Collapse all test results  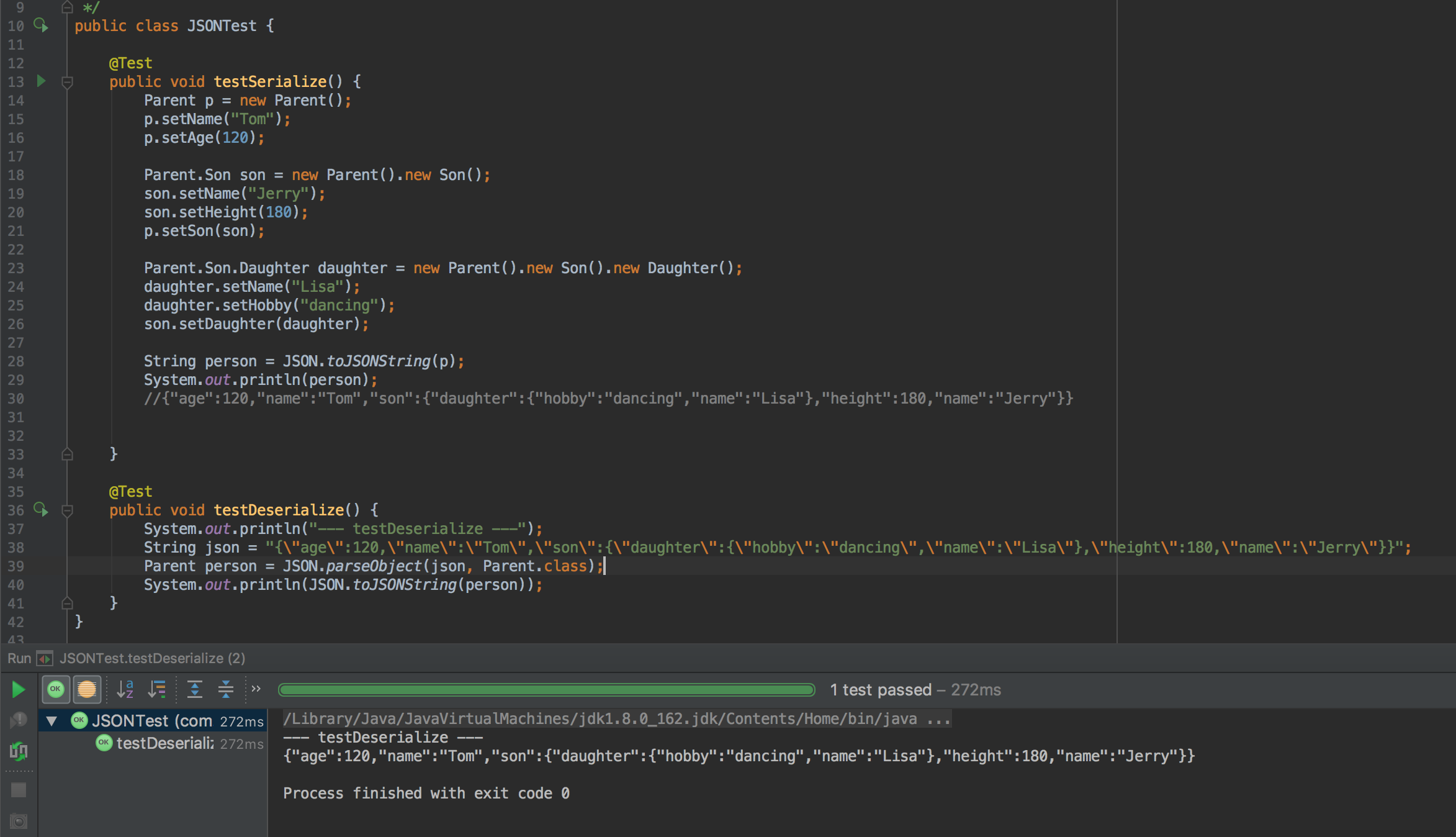pos(226,689)
